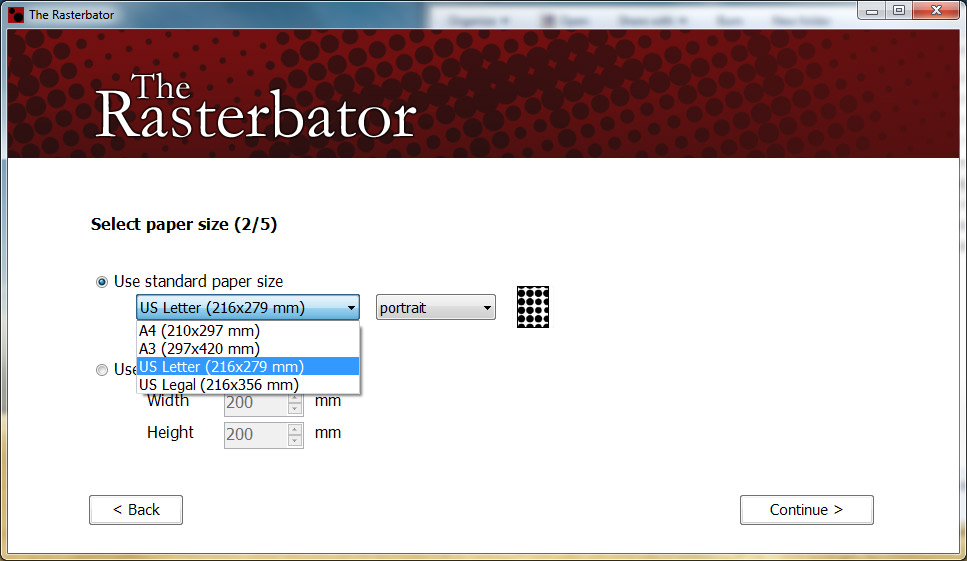Image resolution: width=967 pixels, height=561 pixels.
Task: Click the Rasterbator app icon in title bar
Action: 16,14
